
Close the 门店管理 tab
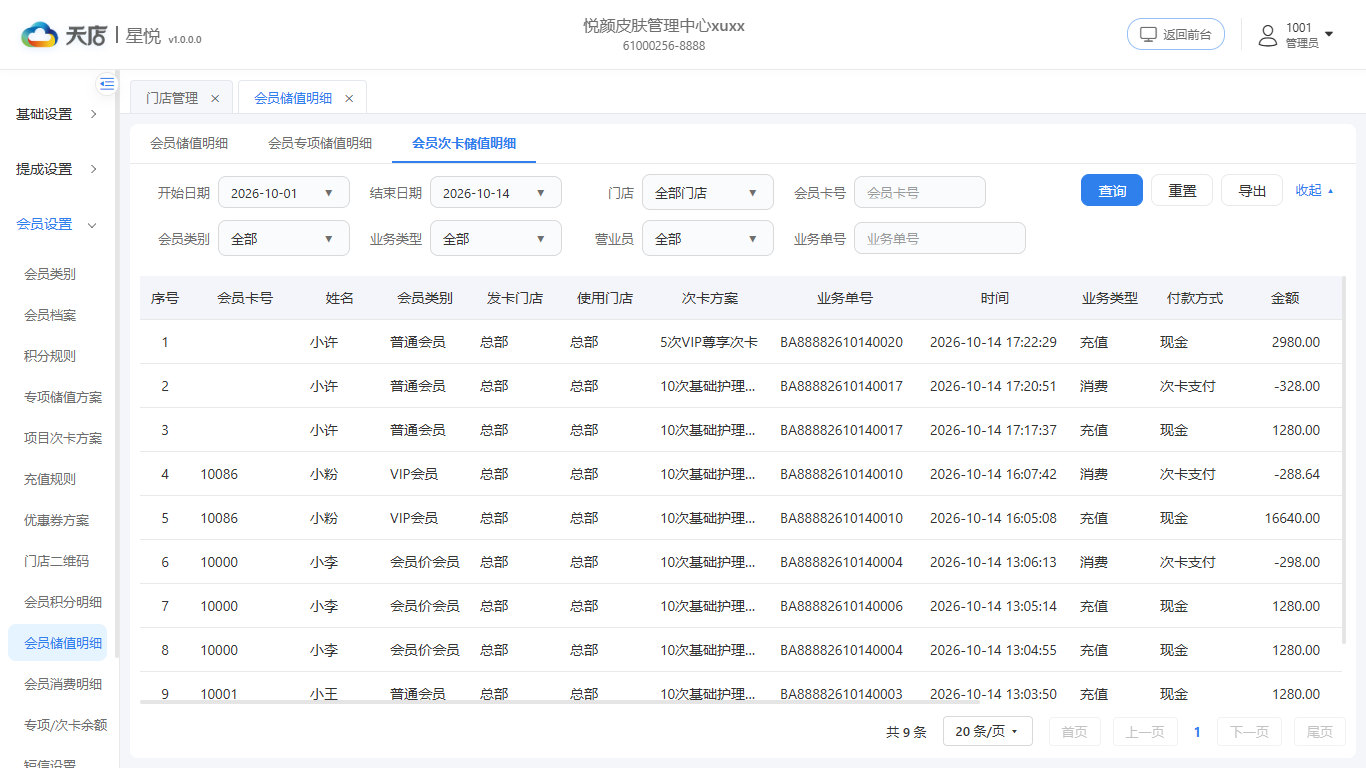[x=215, y=98]
